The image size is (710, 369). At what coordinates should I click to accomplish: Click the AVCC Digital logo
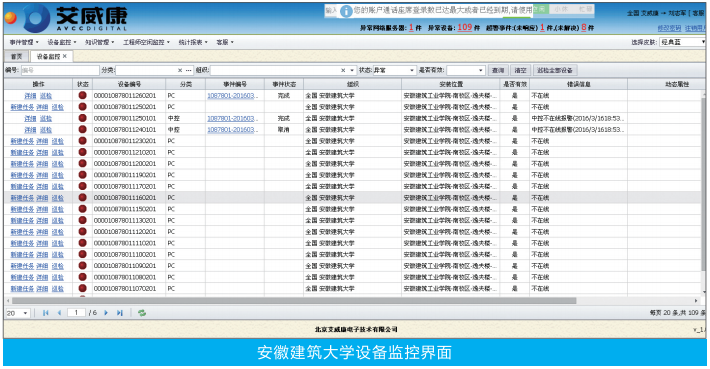(76, 19)
